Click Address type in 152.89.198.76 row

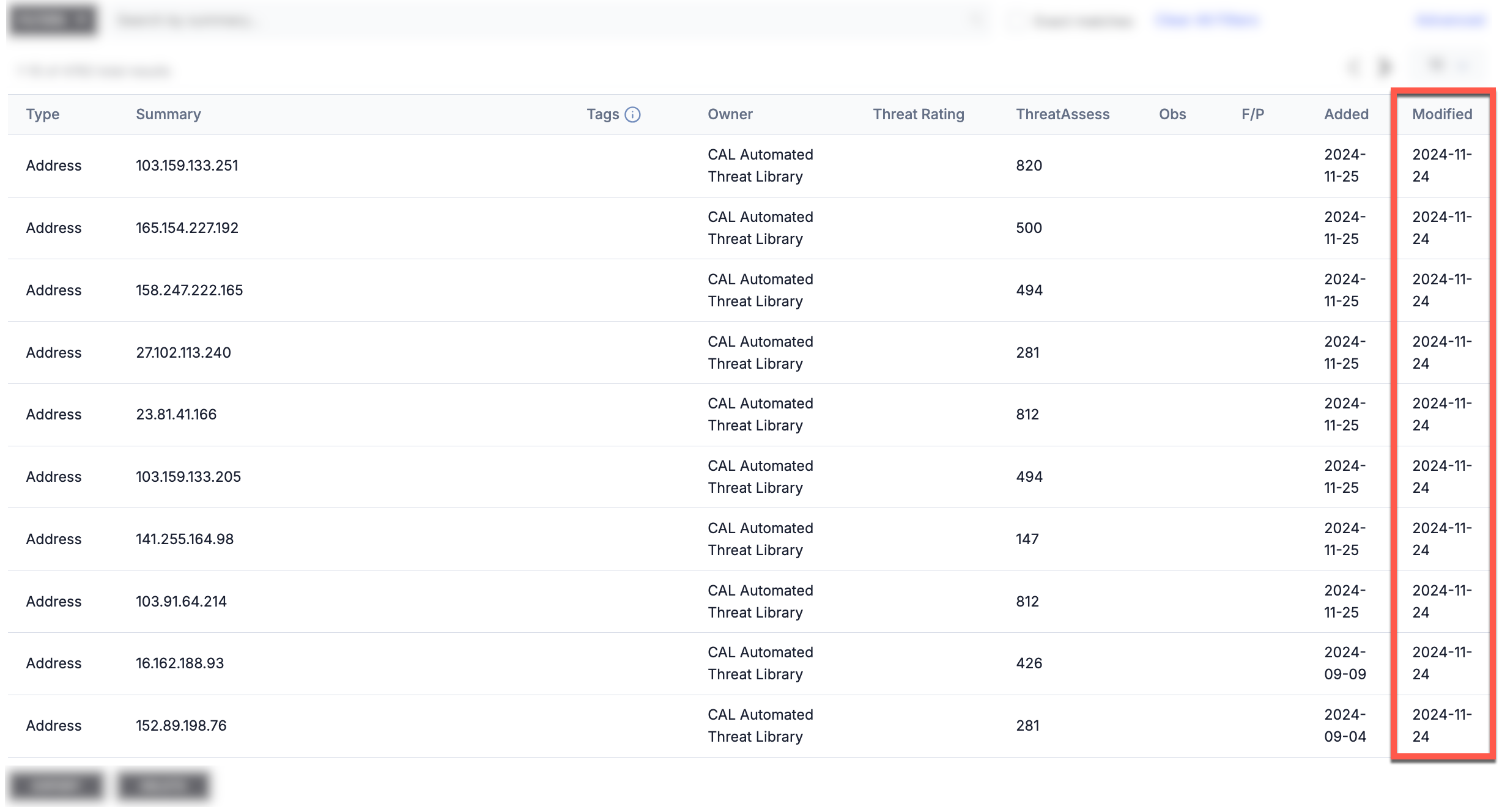coord(54,726)
